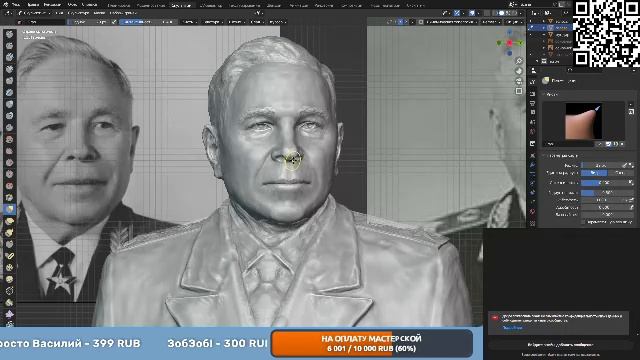640x360 pixels.
Task: Switch to the Modeling workspace tab
Action: tap(150, 4)
